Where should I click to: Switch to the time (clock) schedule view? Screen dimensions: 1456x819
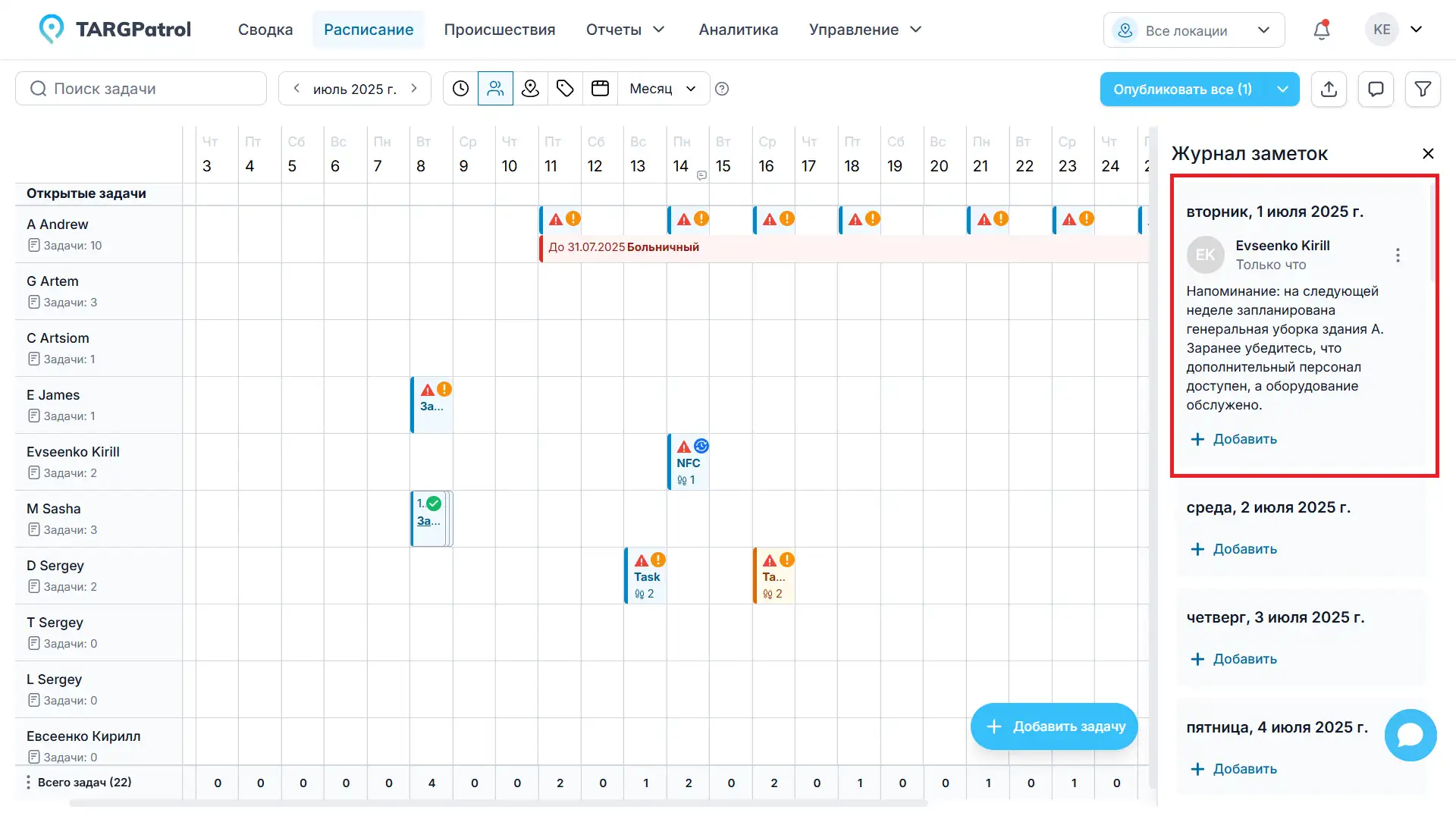pyautogui.click(x=460, y=88)
